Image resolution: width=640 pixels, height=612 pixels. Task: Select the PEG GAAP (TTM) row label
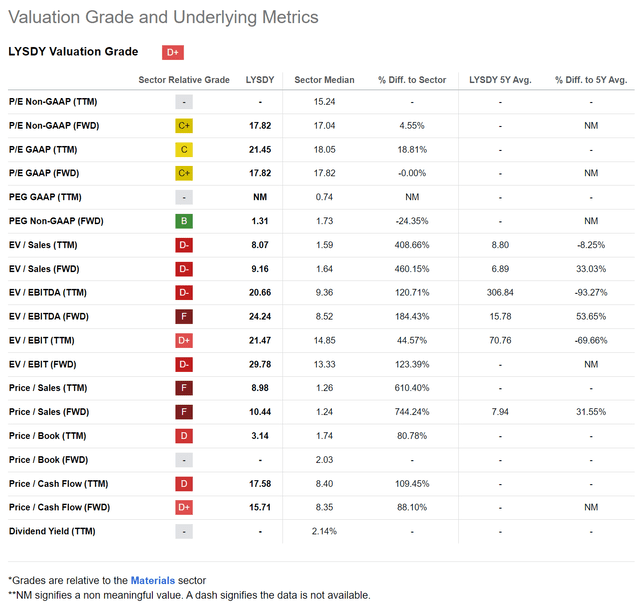45,197
